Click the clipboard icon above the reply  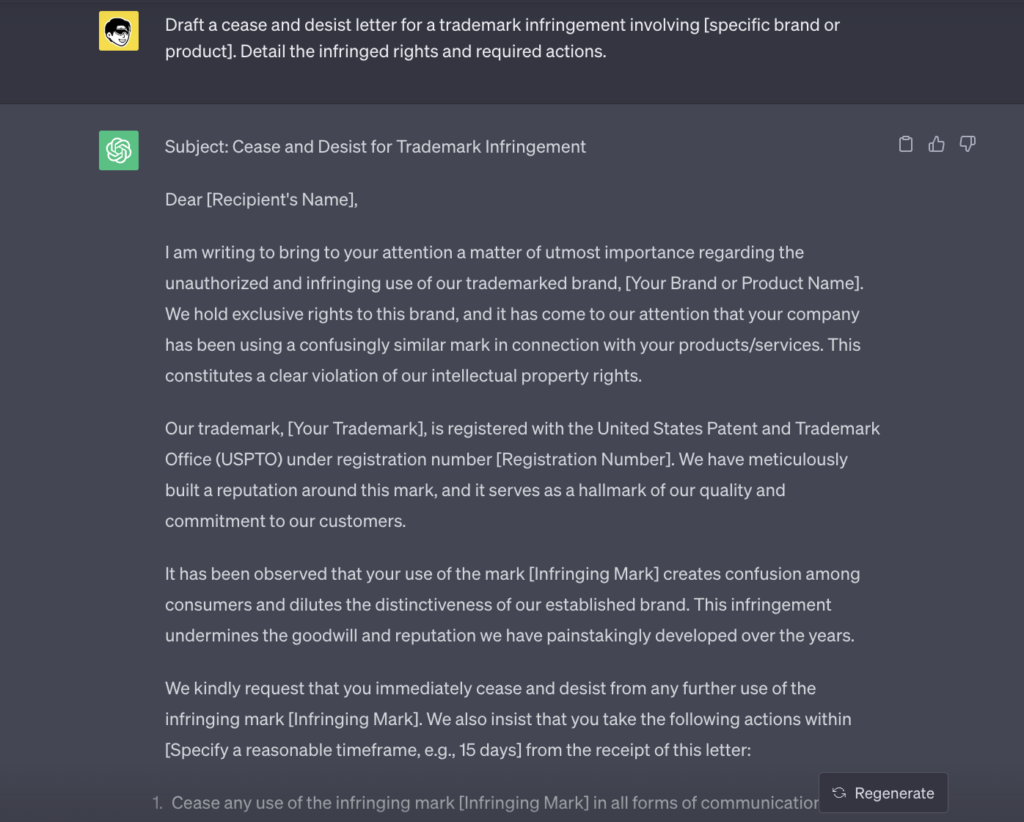point(905,144)
